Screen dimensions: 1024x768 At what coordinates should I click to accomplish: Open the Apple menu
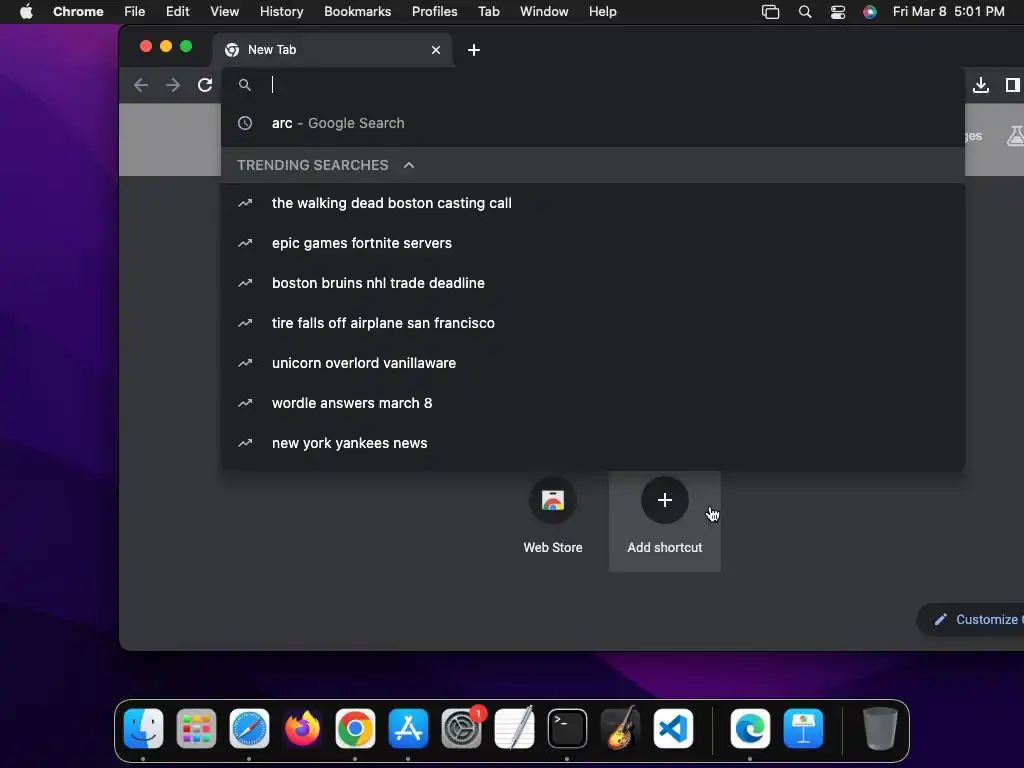pyautogui.click(x=26, y=12)
